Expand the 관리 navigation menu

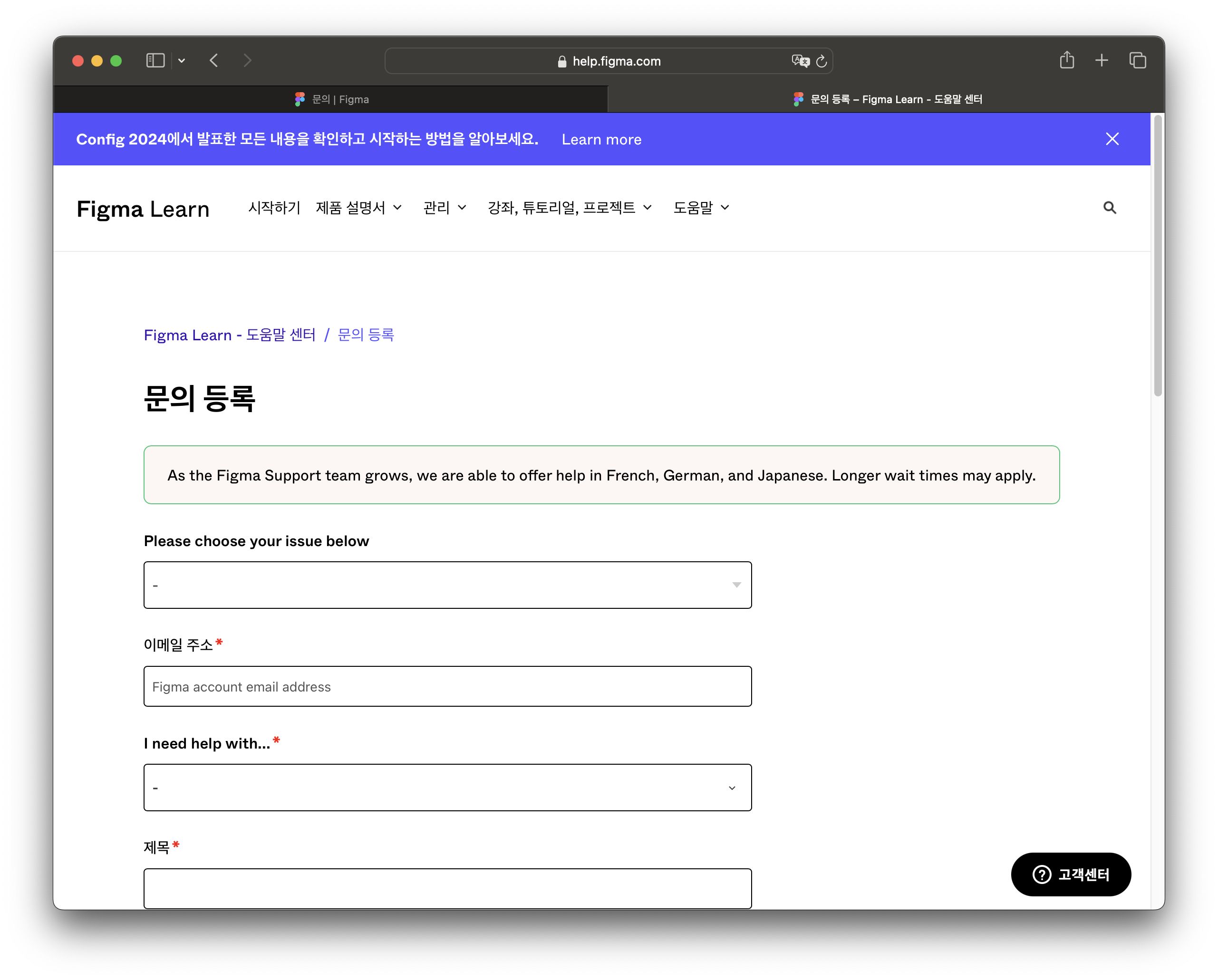(x=445, y=208)
